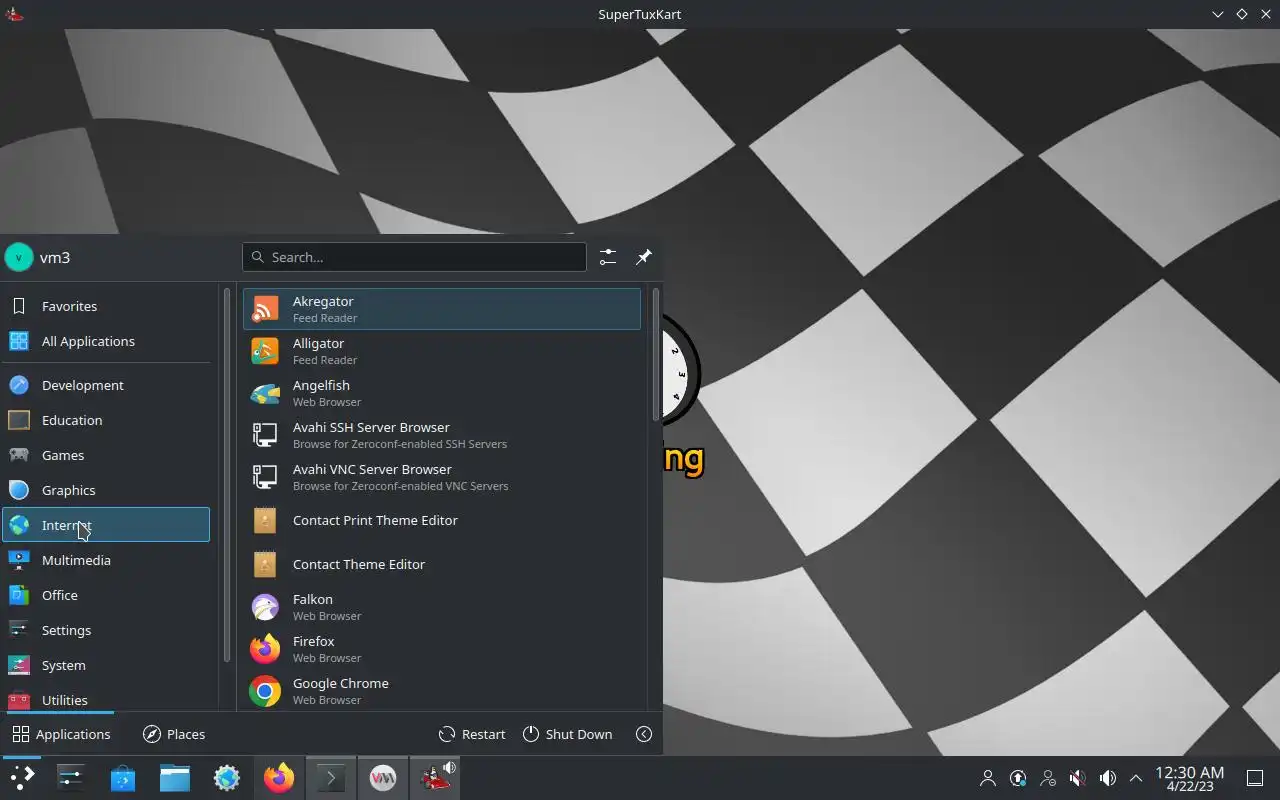Open the software updates tray icon
This screenshot has width=1280, height=800.
point(1018,778)
